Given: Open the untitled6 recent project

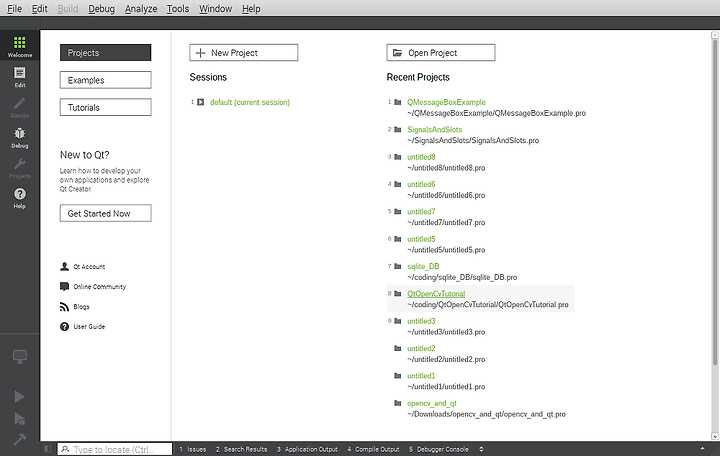Looking at the screenshot, I should coord(421,184).
